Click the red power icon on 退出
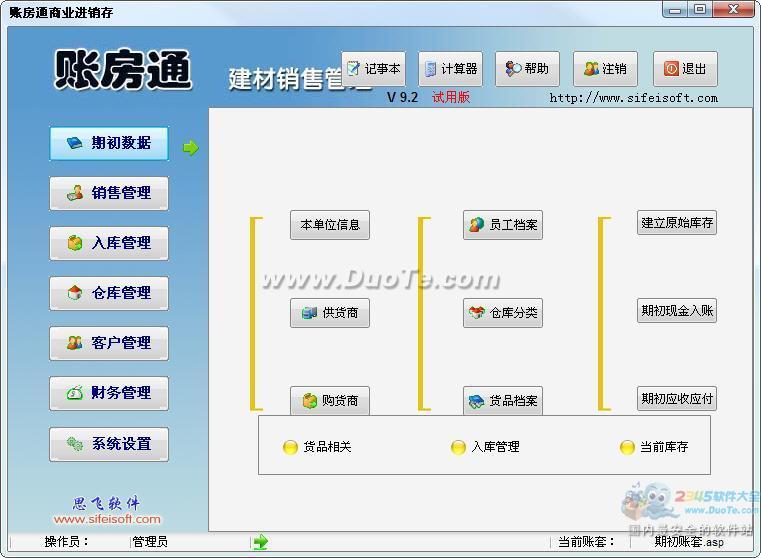 [x=671, y=69]
